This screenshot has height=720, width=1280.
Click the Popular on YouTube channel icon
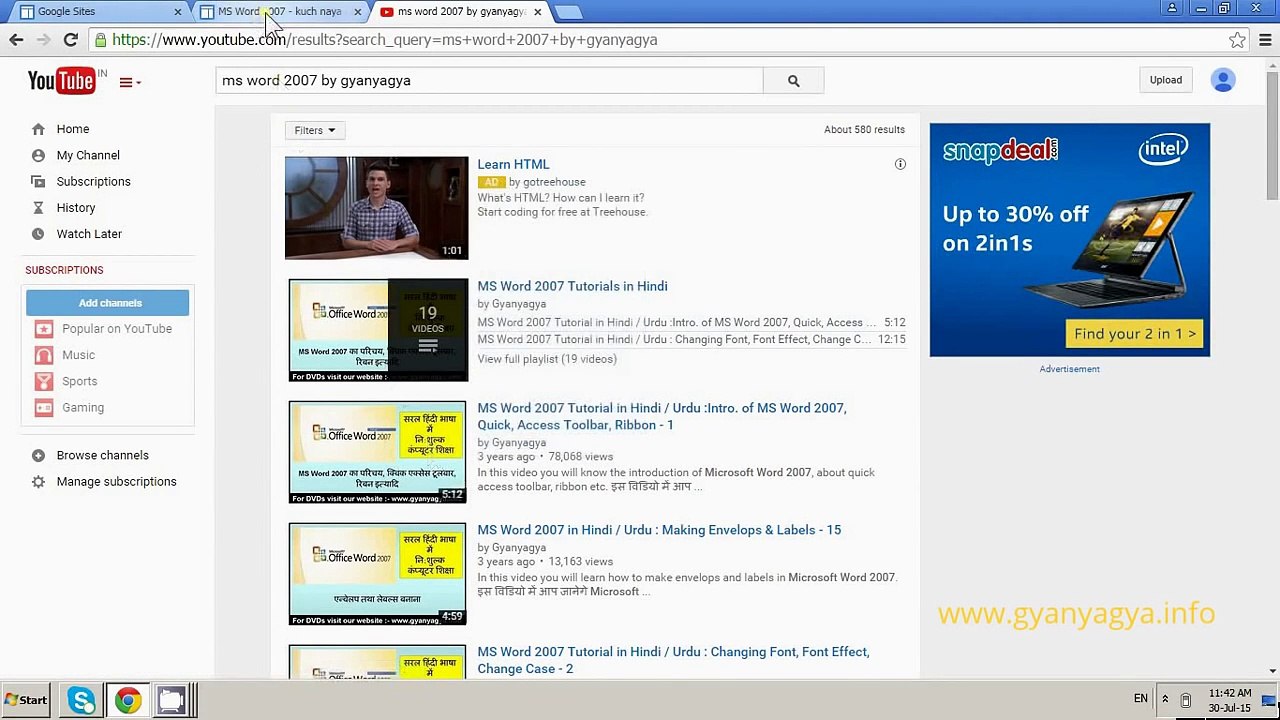coord(43,328)
